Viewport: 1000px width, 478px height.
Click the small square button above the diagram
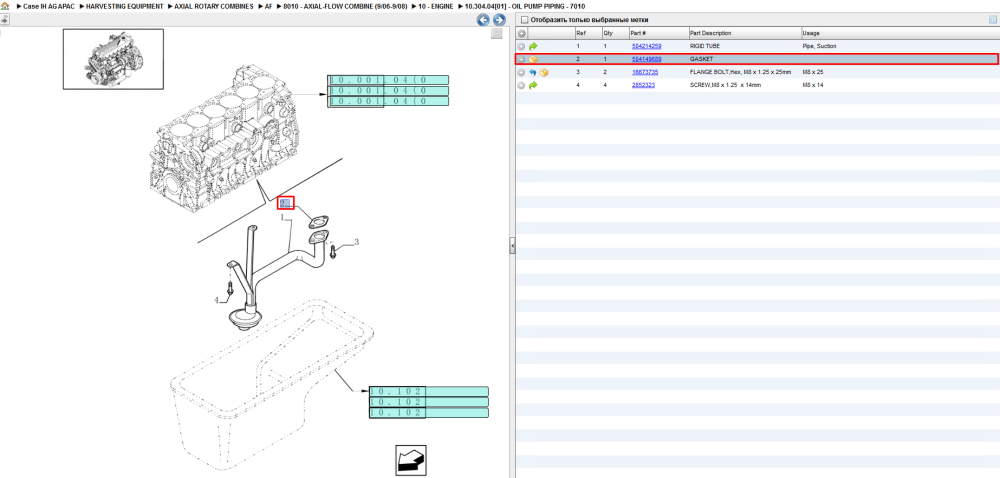point(496,34)
